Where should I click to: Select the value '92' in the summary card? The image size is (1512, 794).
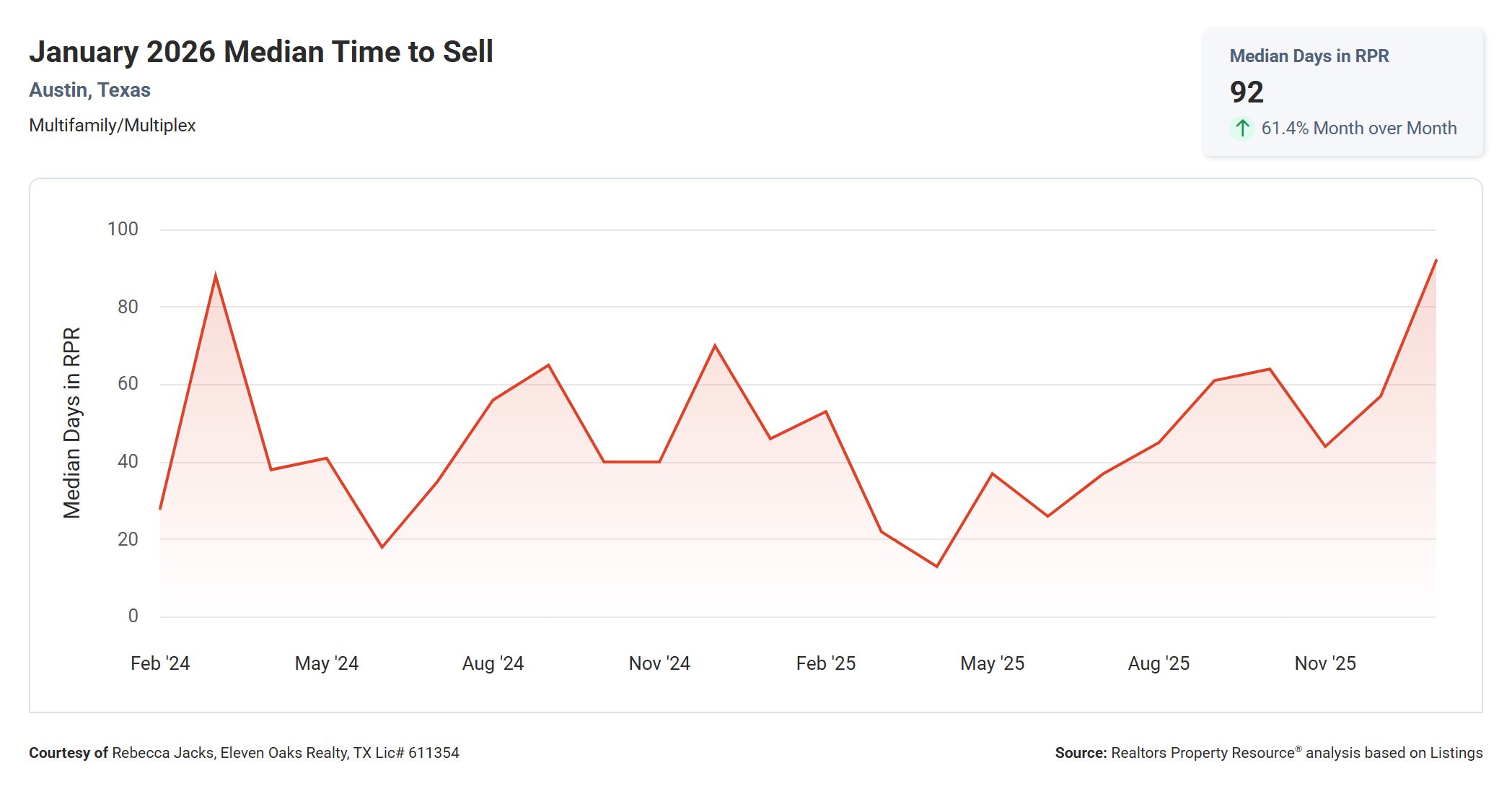pos(1247,92)
